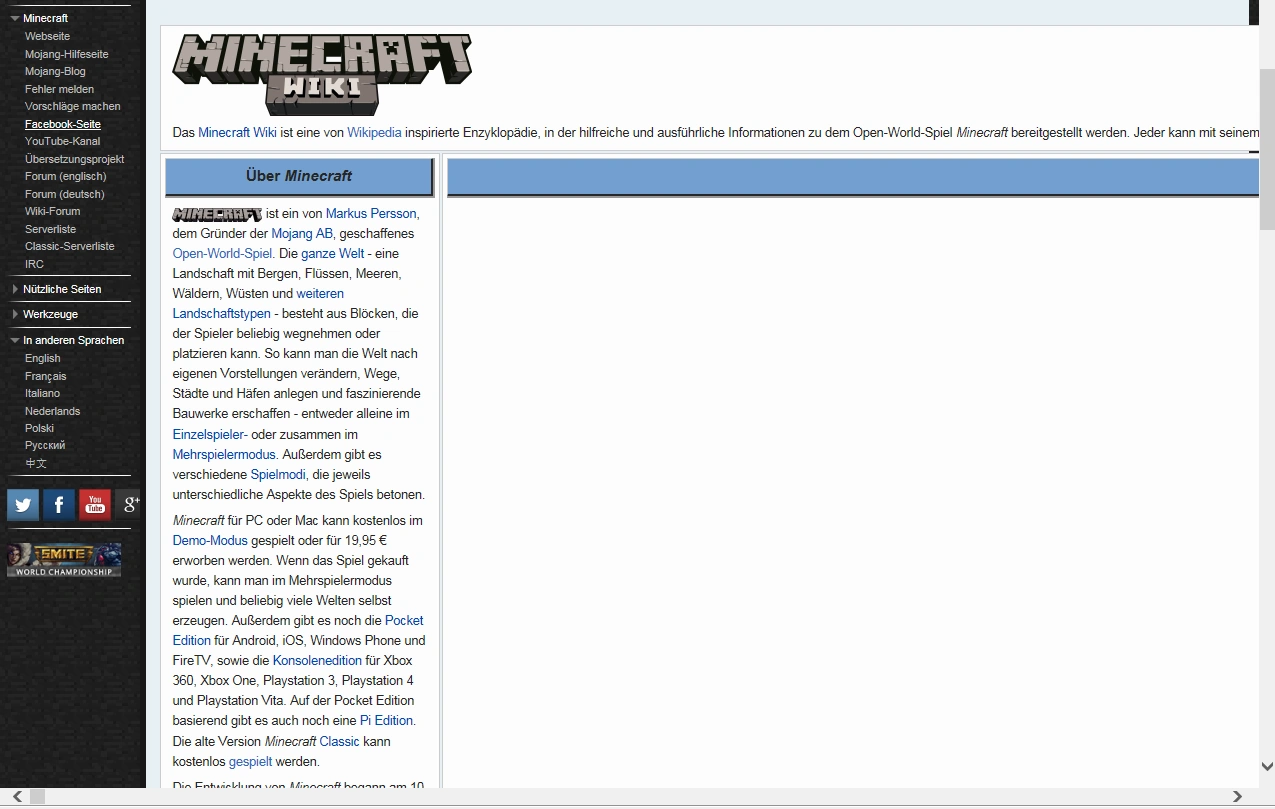Image resolution: width=1275 pixels, height=809 pixels.
Task: Open the Mojang AB article link
Action: 302,234
